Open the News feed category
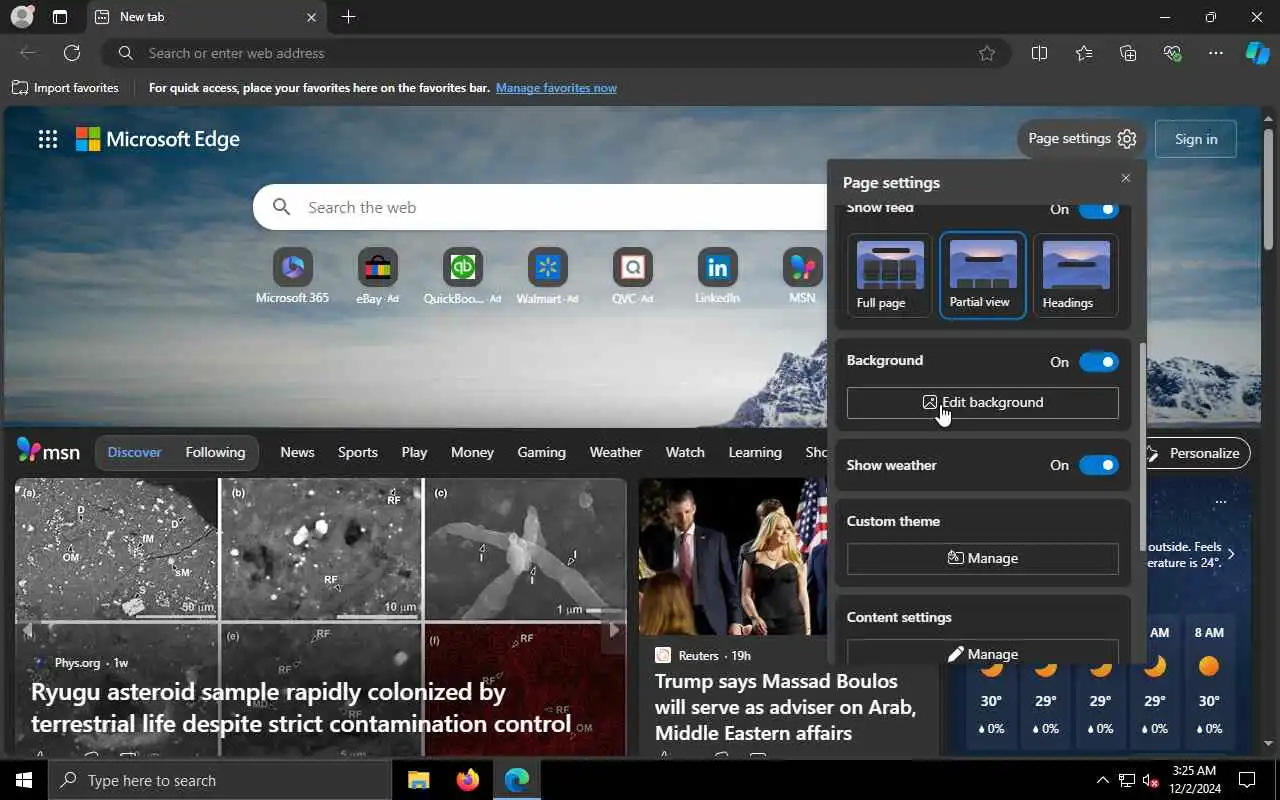1280x800 pixels. click(297, 452)
